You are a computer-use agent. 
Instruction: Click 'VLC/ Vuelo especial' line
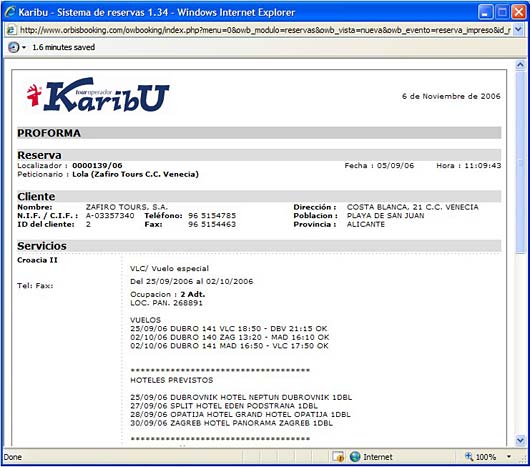(x=169, y=269)
